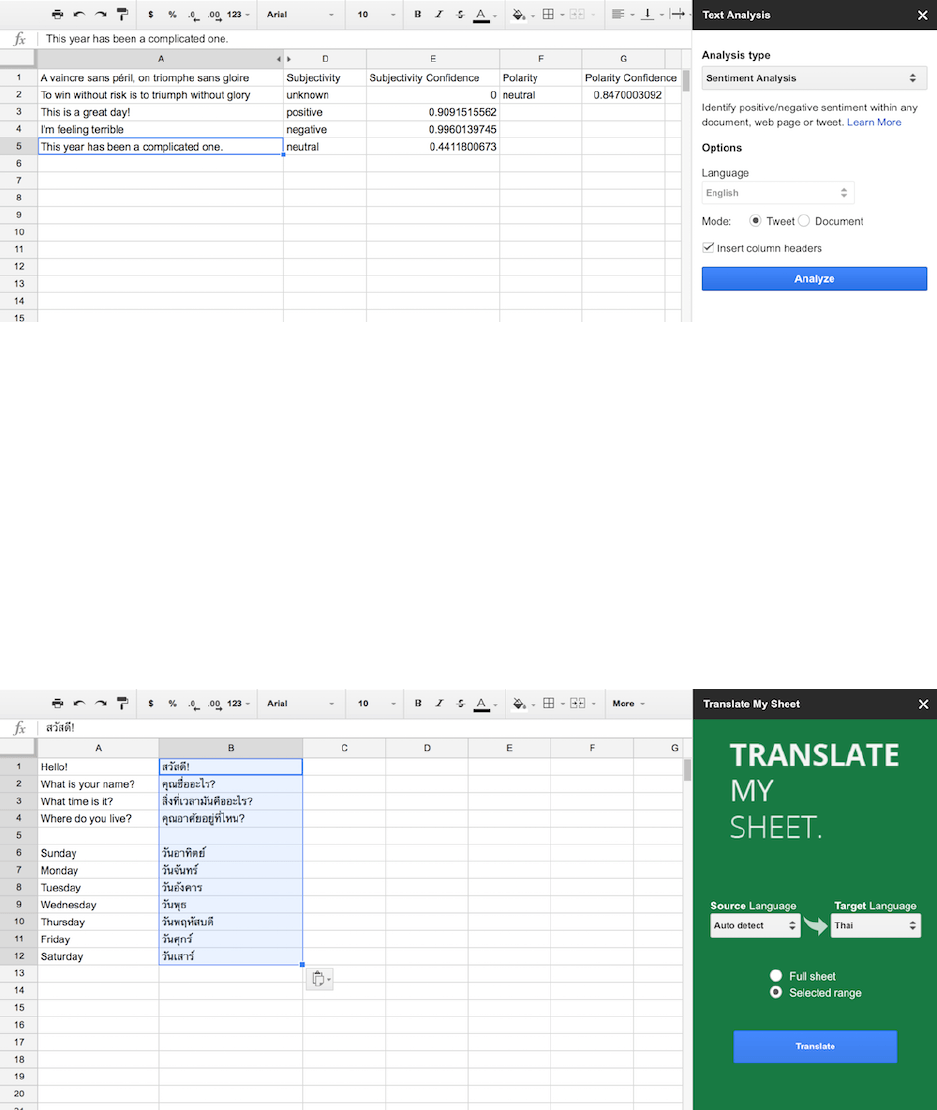The image size is (937, 1110).
Task: Open fill color picker in the top sheet toolbar
Action: [522, 14]
